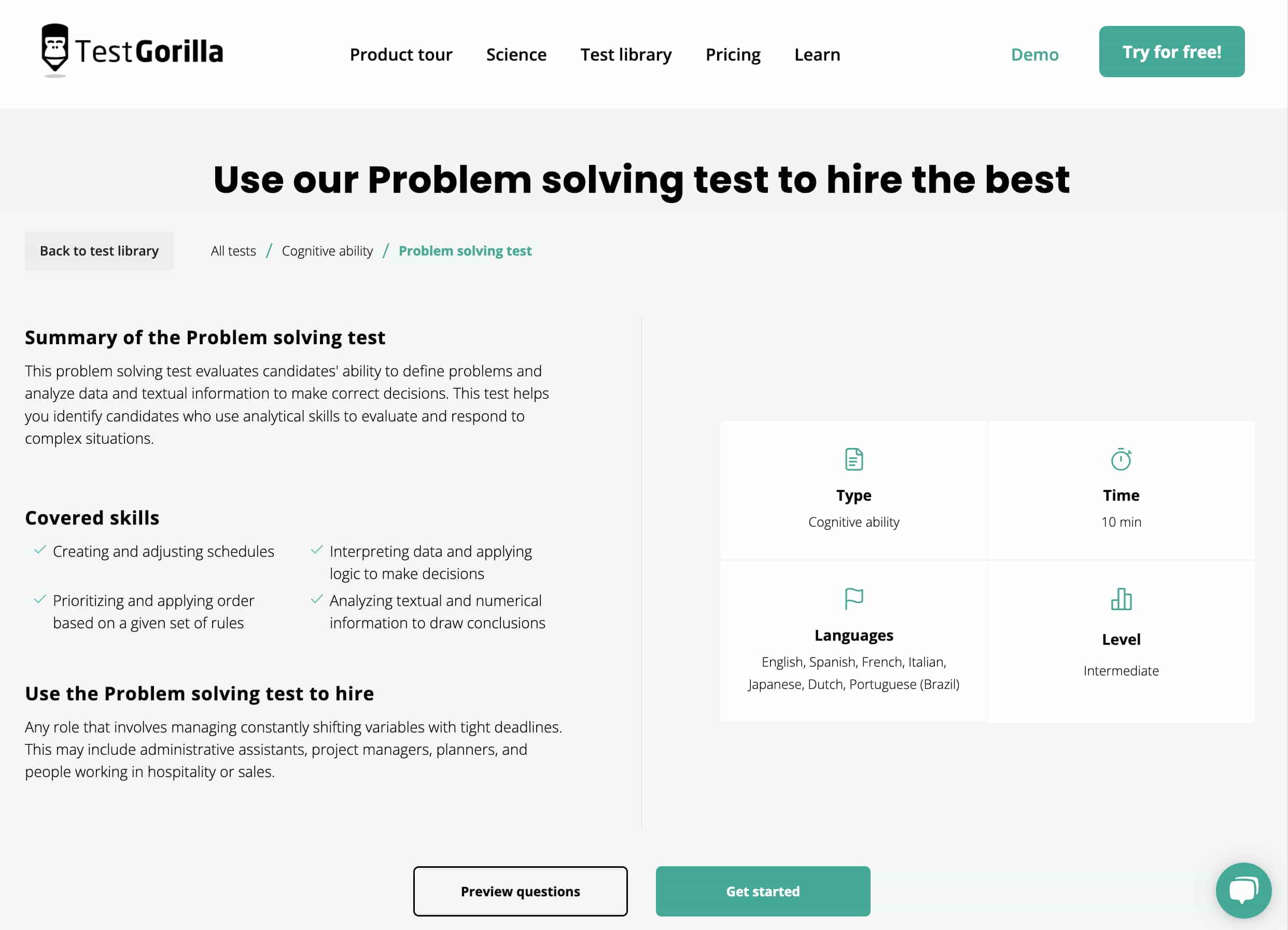This screenshot has width=1288, height=930.
Task: Open the 'Learn' navigation dropdown
Action: [x=818, y=54]
